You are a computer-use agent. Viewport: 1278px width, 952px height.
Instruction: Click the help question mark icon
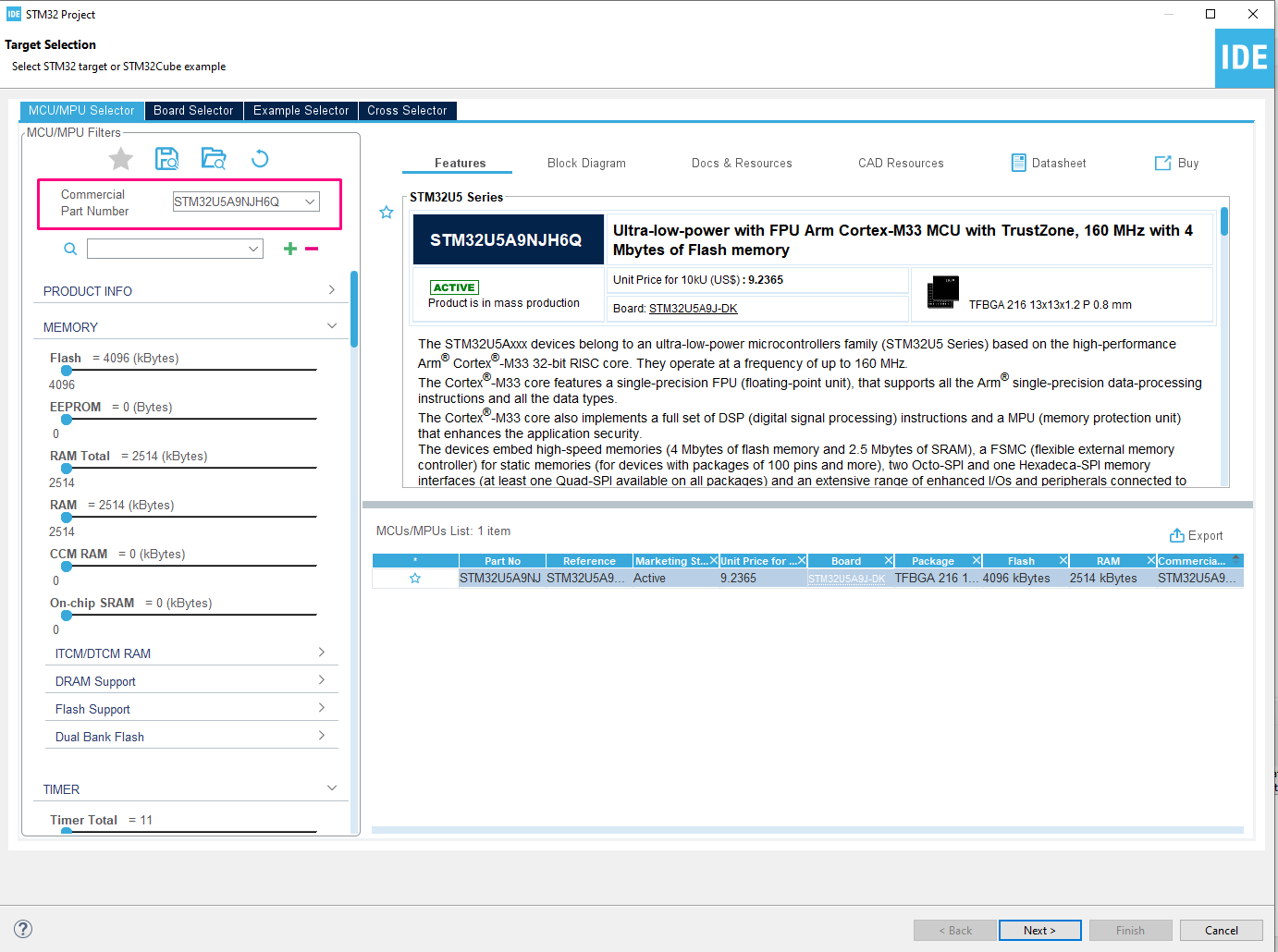[x=22, y=929]
